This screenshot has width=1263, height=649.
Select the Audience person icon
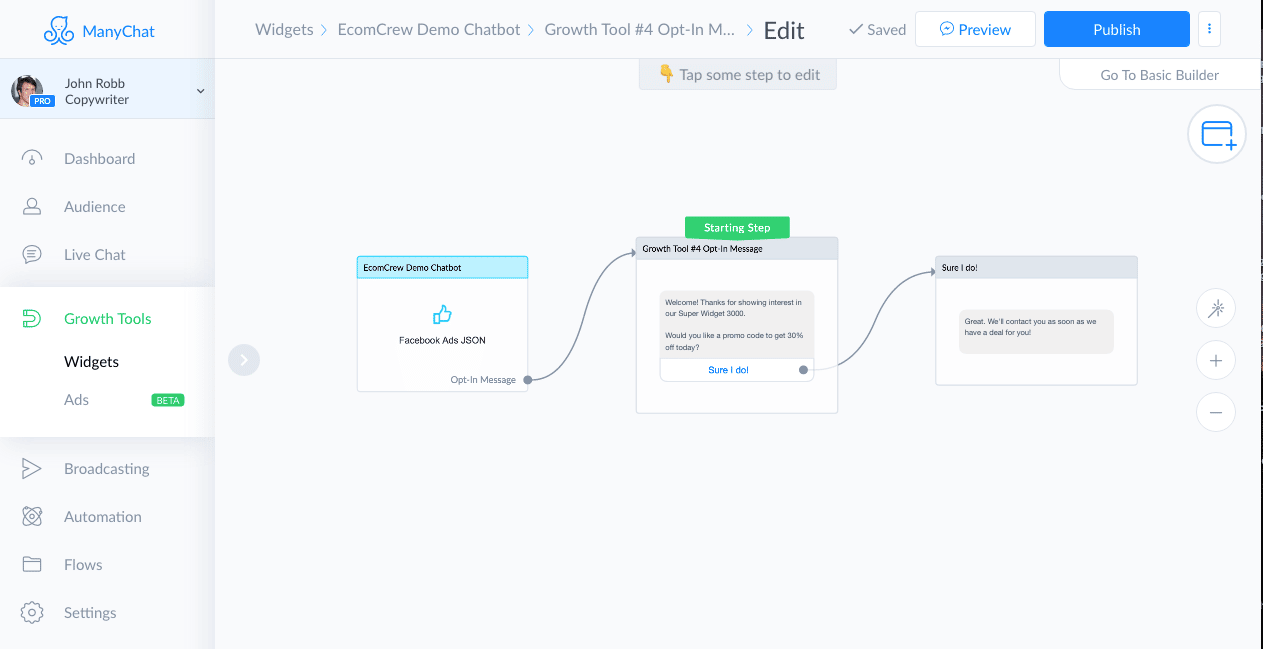pos(32,207)
